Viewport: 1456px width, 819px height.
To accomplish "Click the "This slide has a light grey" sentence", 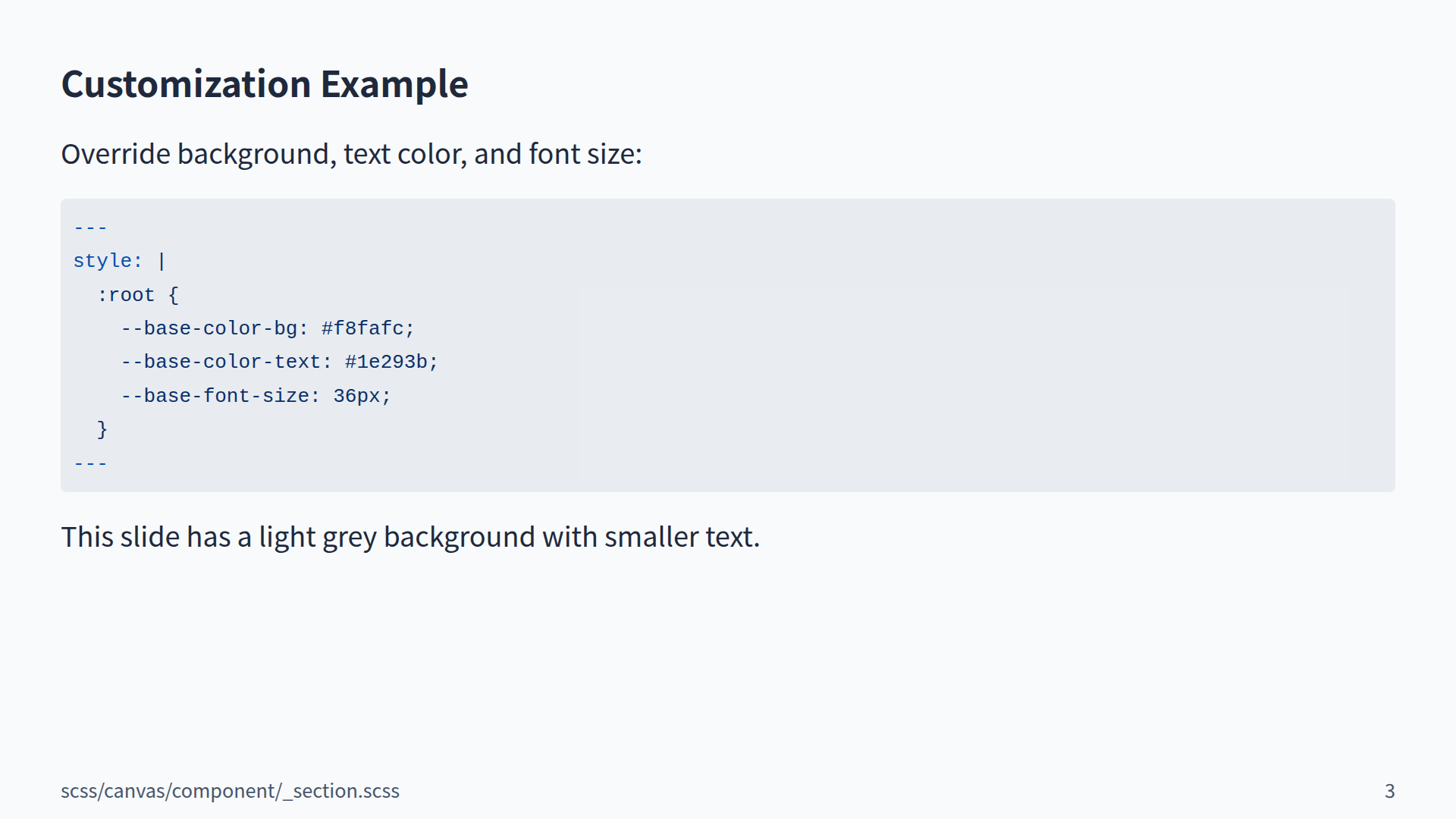I will [410, 537].
